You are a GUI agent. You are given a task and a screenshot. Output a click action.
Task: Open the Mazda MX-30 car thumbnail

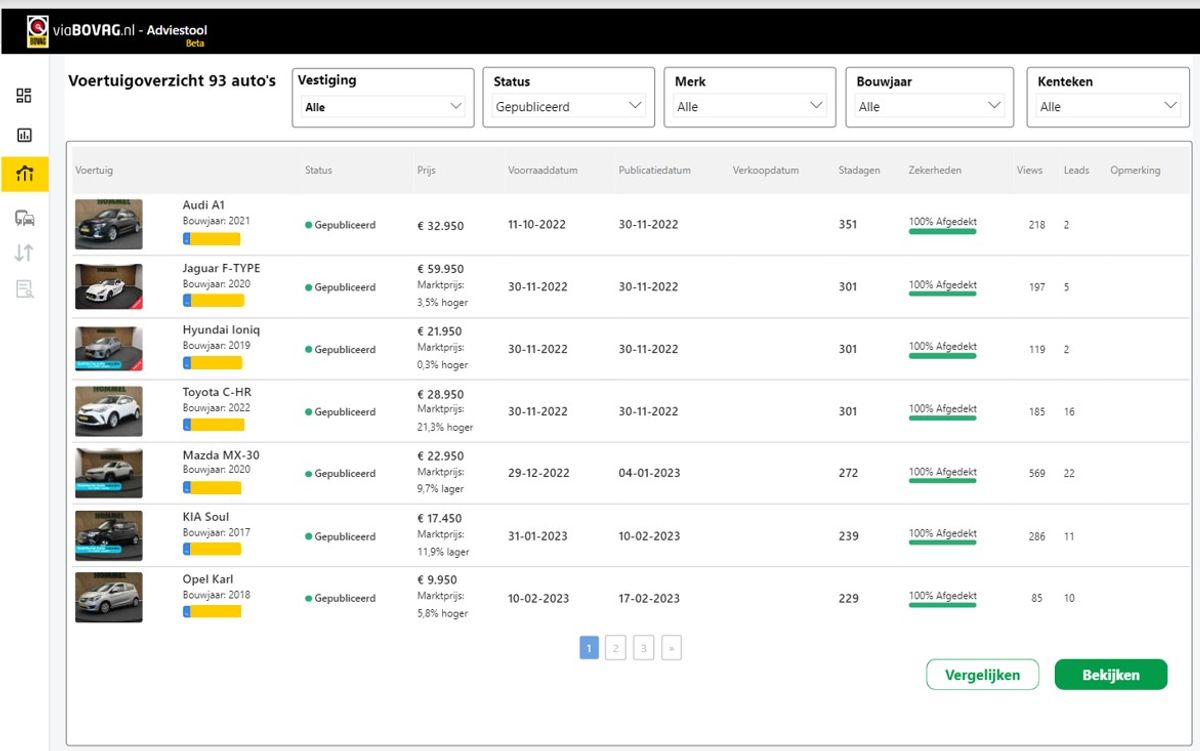108,473
